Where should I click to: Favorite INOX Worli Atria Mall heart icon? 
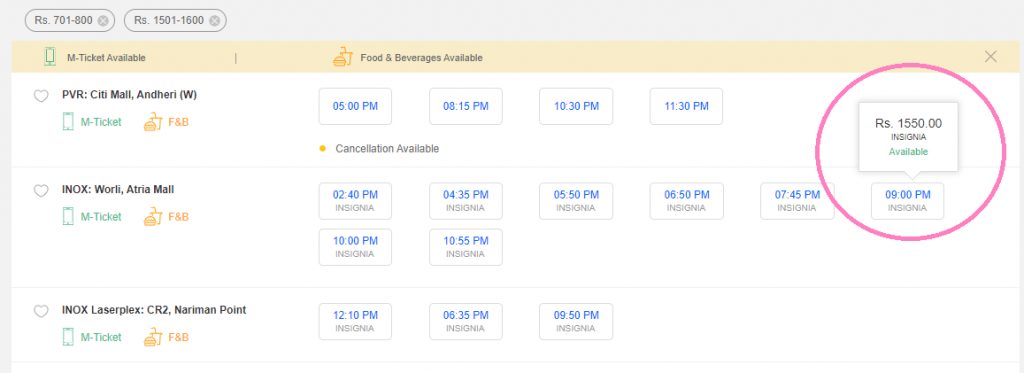[41, 191]
